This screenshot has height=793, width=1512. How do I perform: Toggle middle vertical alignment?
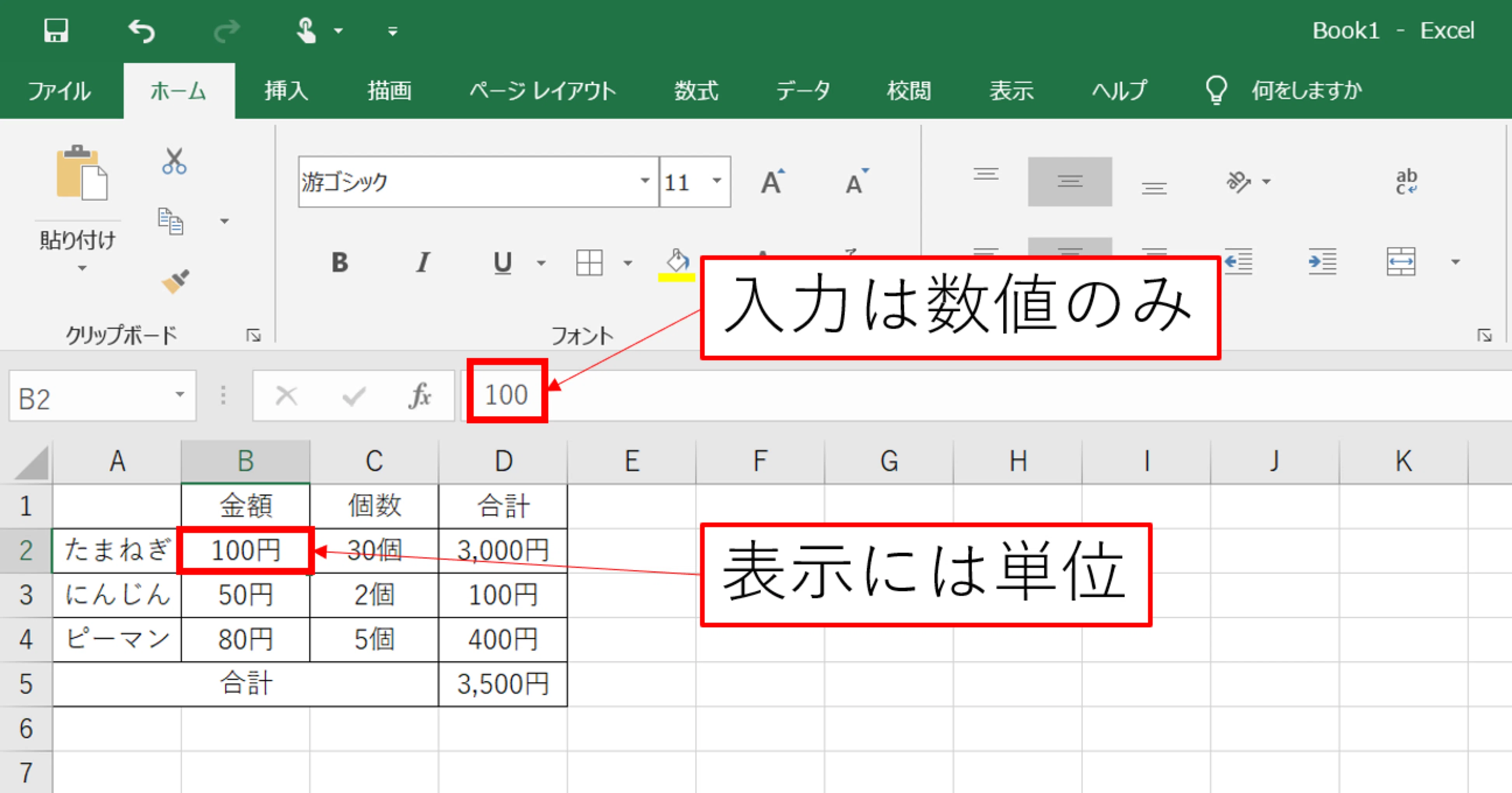[x=1070, y=181]
